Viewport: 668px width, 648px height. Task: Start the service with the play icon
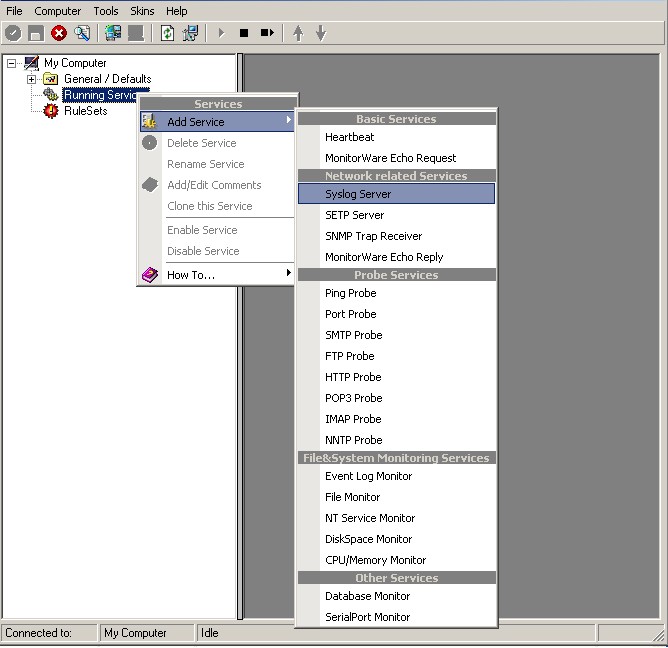point(221,33)
